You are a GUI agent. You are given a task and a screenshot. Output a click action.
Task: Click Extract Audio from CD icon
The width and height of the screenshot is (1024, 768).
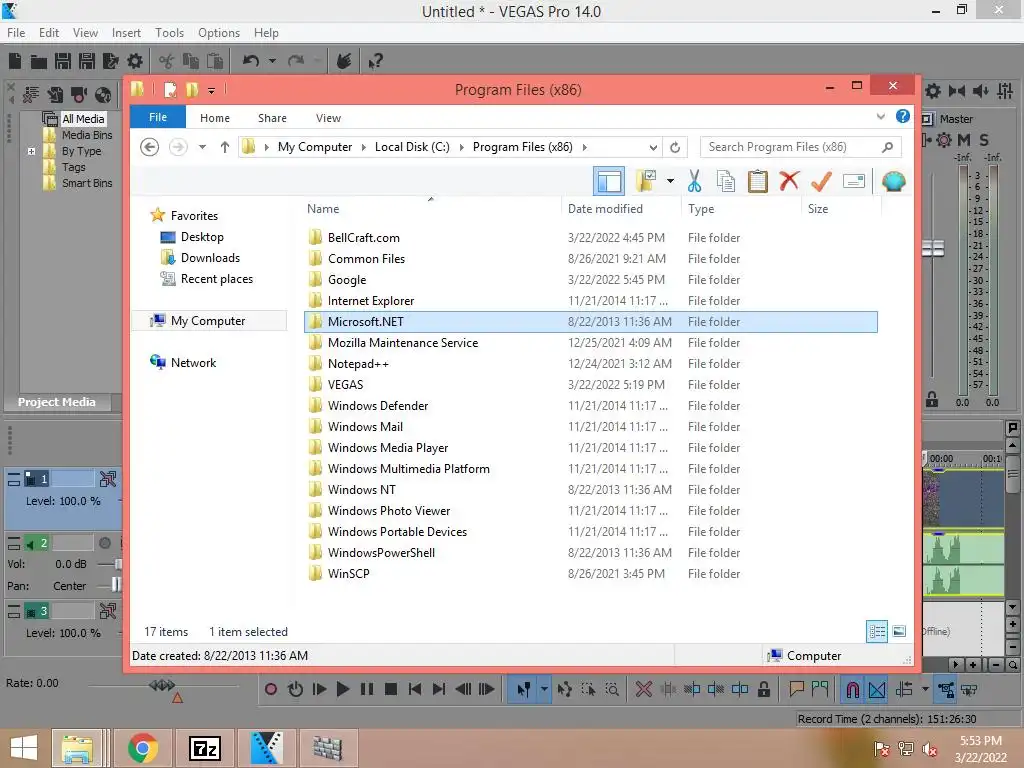tap(103, 95)
